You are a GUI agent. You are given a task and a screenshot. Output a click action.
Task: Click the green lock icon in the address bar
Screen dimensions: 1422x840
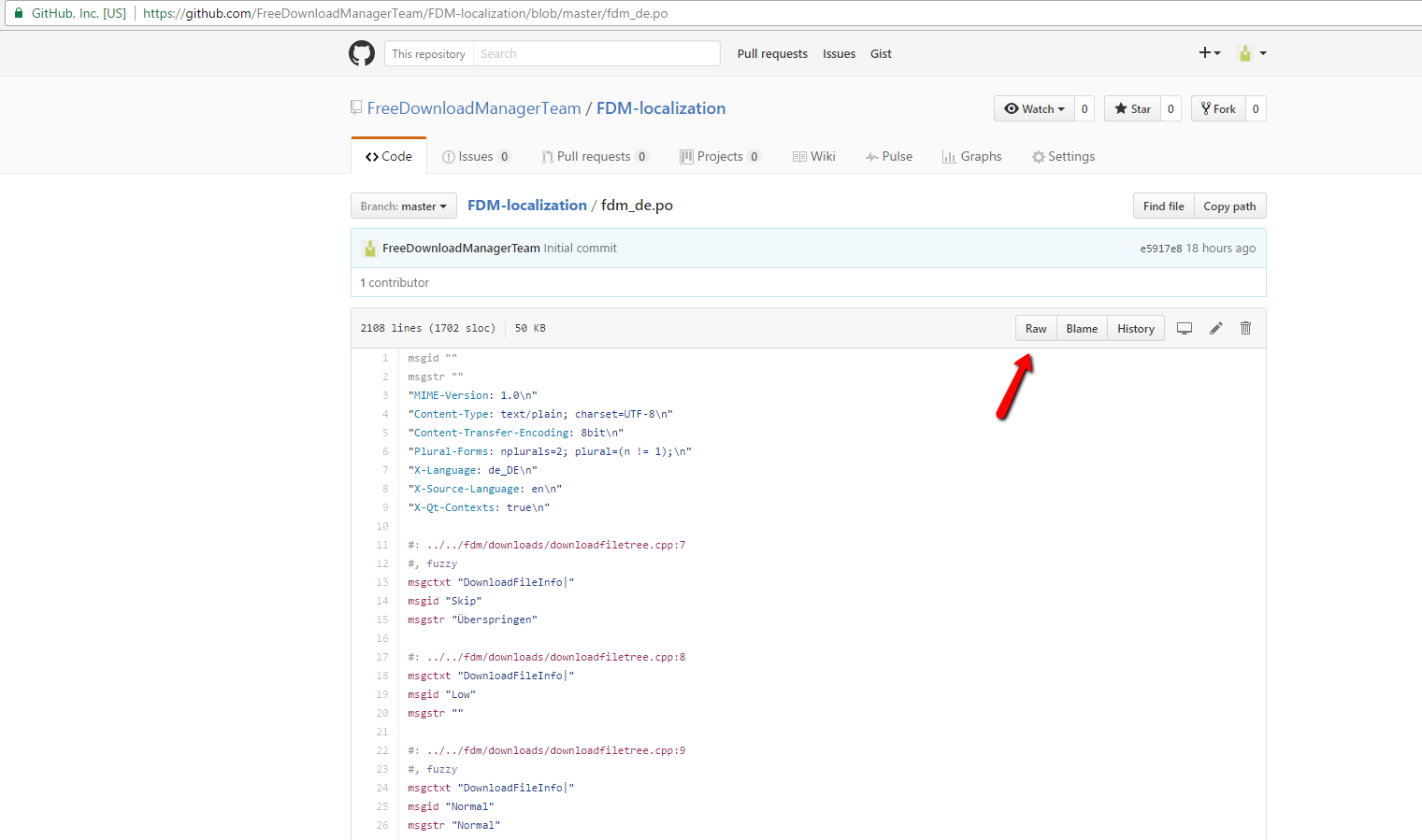(18, 13)
